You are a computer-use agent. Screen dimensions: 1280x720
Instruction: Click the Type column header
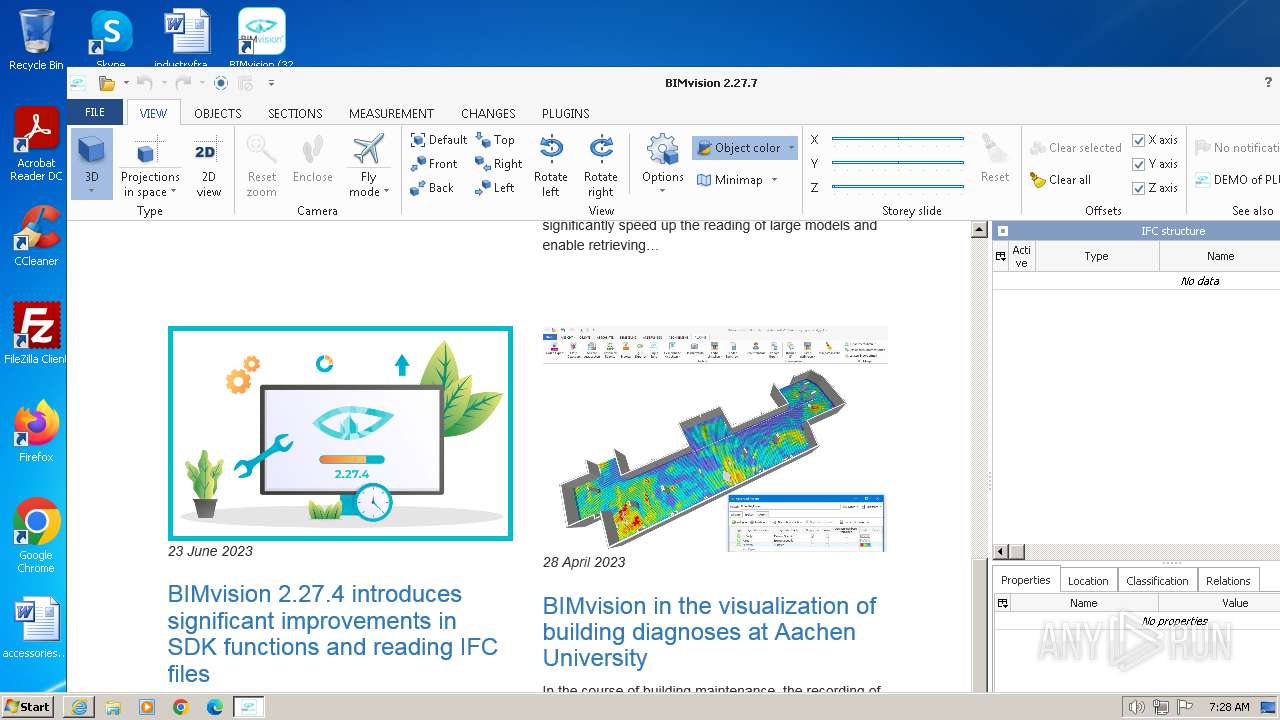1097,256
